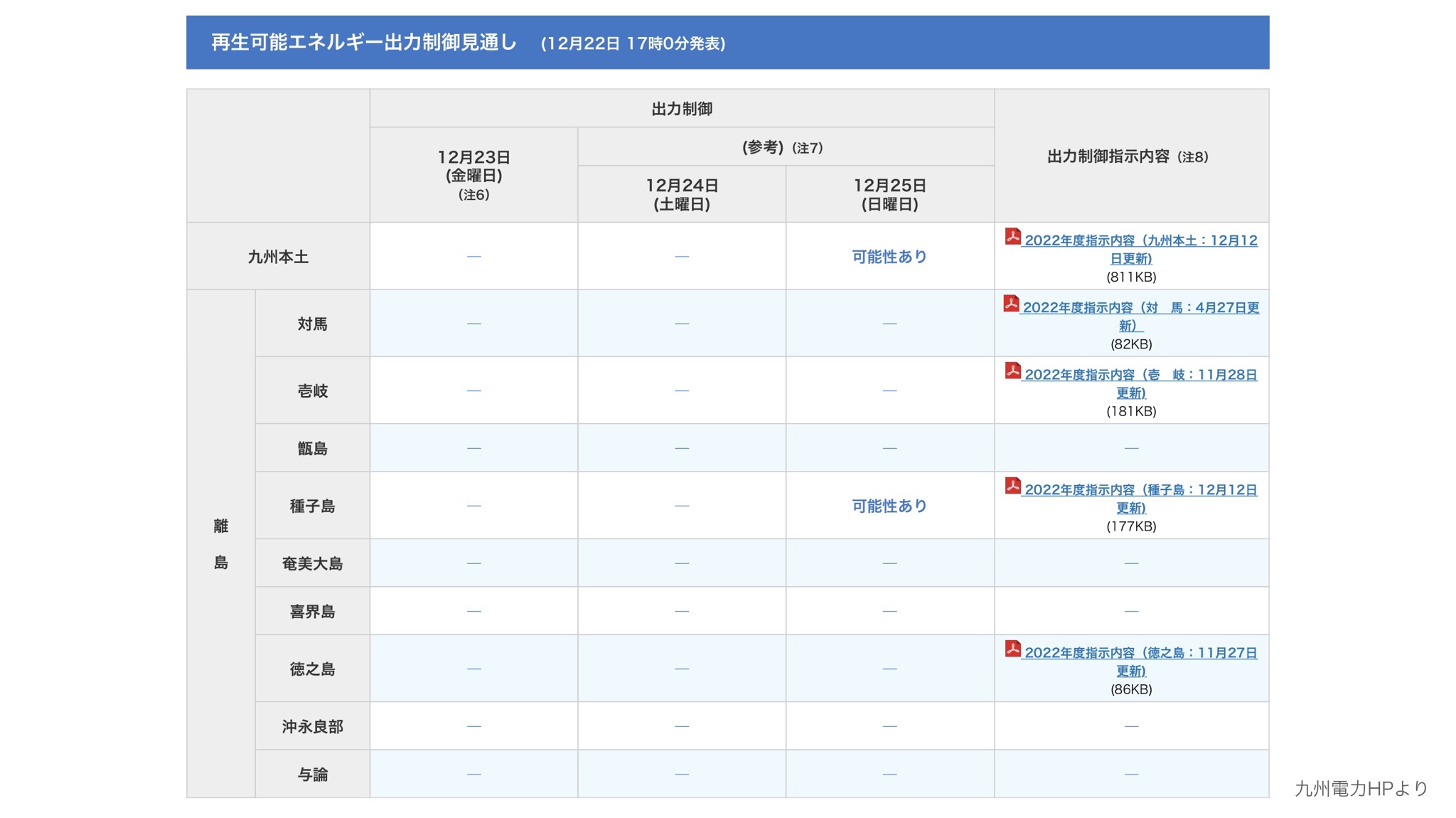The image size is (1456, 818).
Task: Open 対馬 4月27日更新 instruction link
Action: 1140,308
